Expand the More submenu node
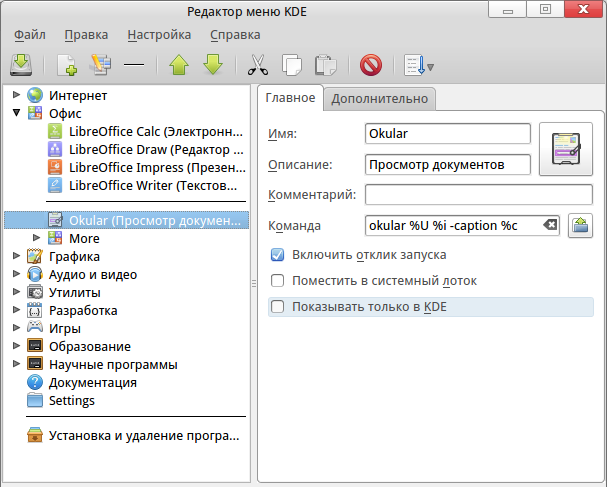 (36, 237)
